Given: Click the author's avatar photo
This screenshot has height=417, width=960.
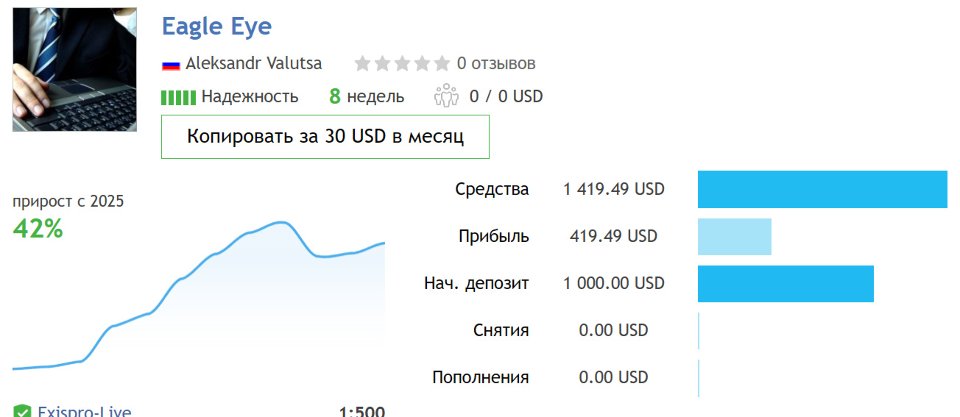Looking at the screenshot, I should 74,70.
